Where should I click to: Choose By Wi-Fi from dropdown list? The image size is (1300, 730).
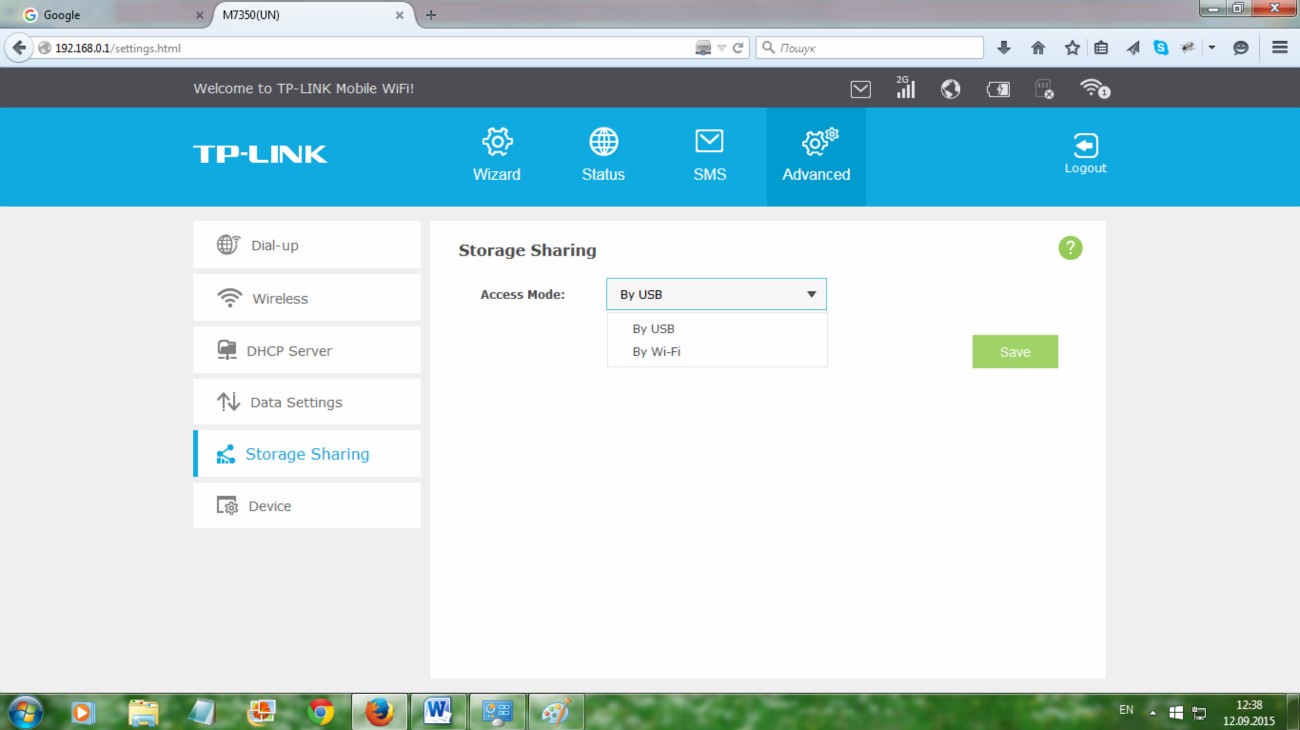point(656,352)
